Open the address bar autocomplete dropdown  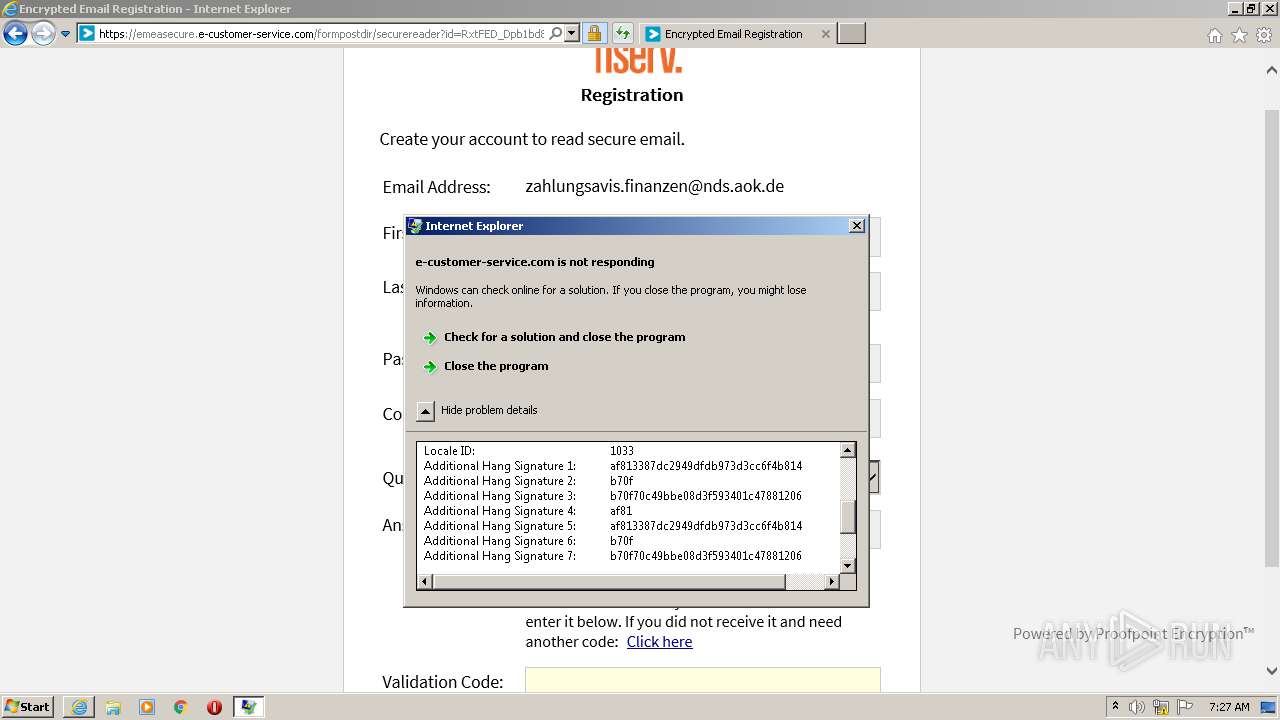point(572,33)
